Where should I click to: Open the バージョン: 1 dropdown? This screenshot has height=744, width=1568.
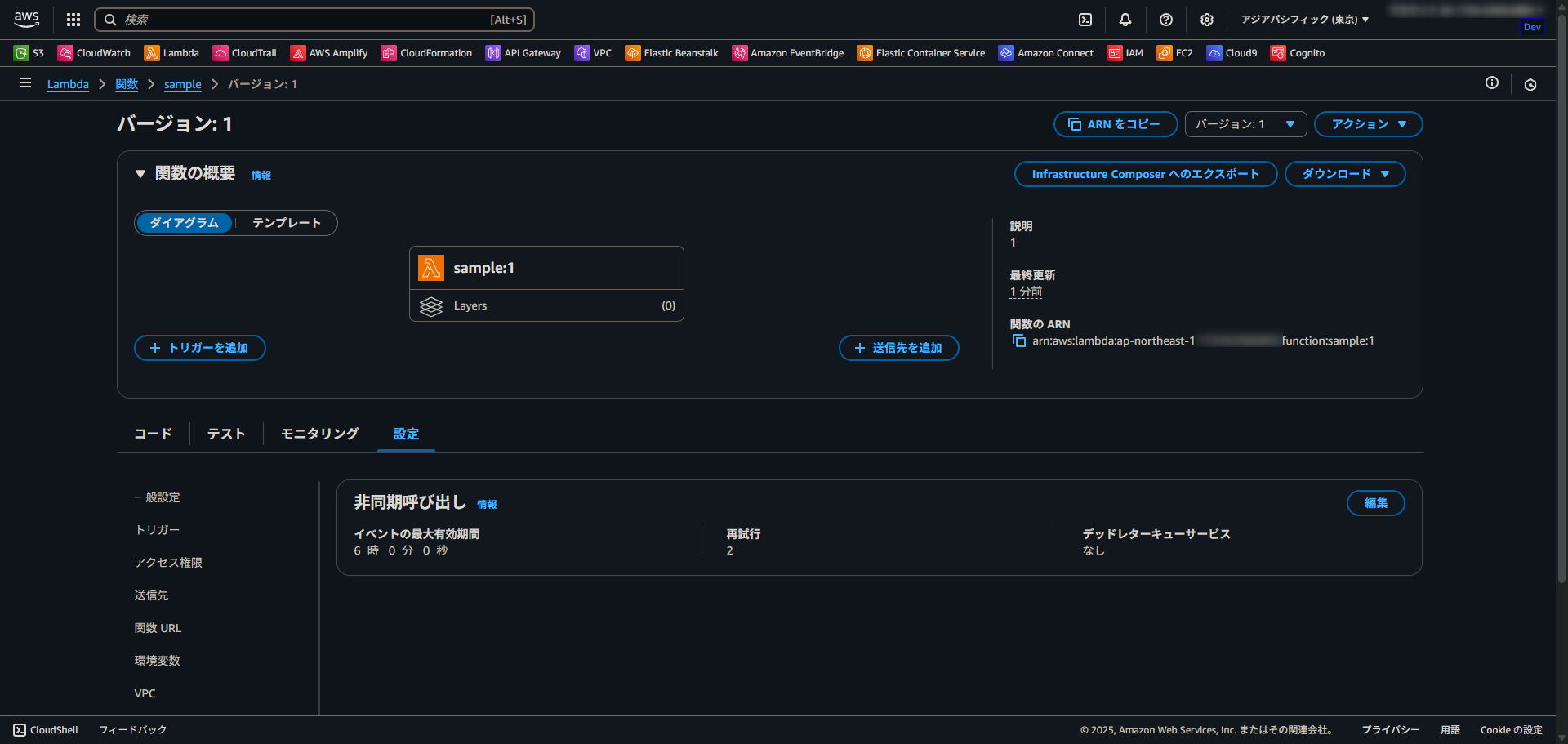[1245, 124]
